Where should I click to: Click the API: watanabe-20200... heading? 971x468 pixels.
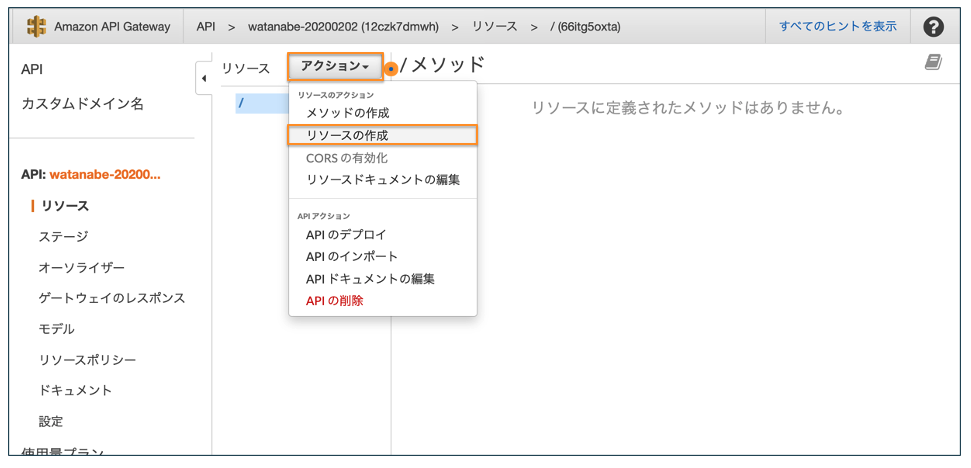click(x=91, y=175)
